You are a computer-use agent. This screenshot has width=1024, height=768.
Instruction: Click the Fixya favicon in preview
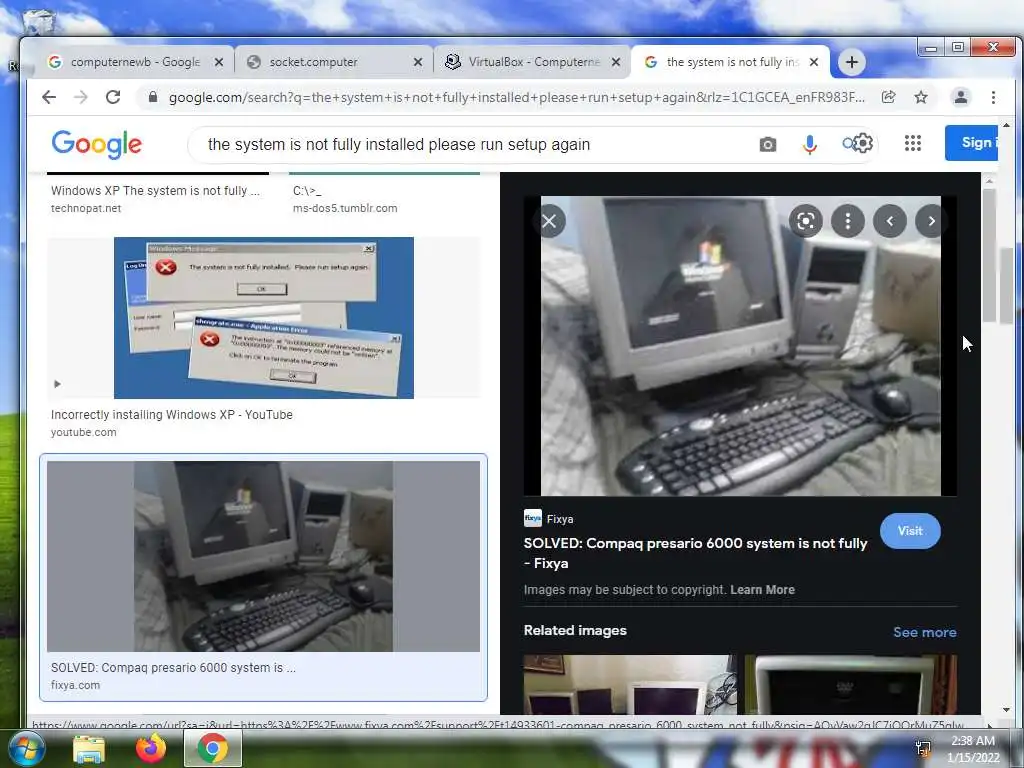pos(533,519)
